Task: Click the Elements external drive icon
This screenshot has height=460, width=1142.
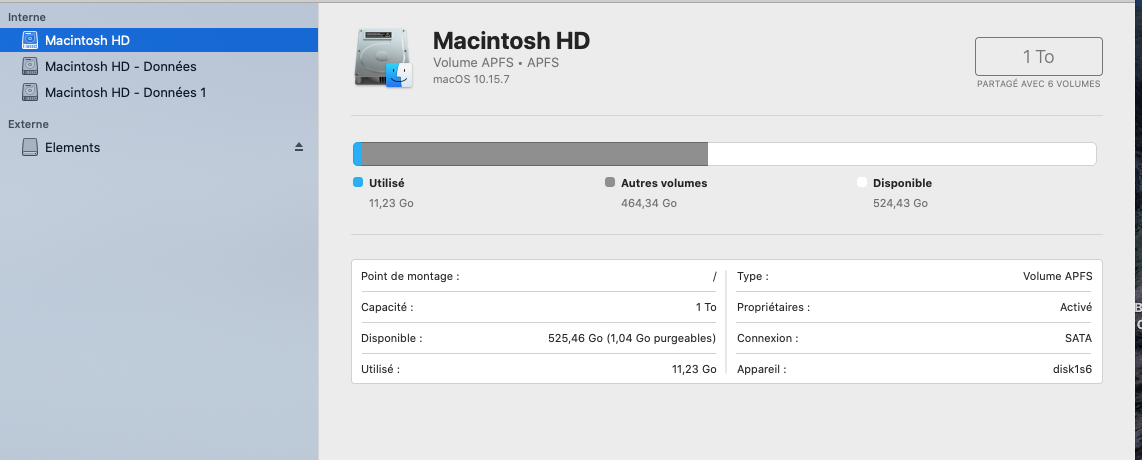Action: 30,147
